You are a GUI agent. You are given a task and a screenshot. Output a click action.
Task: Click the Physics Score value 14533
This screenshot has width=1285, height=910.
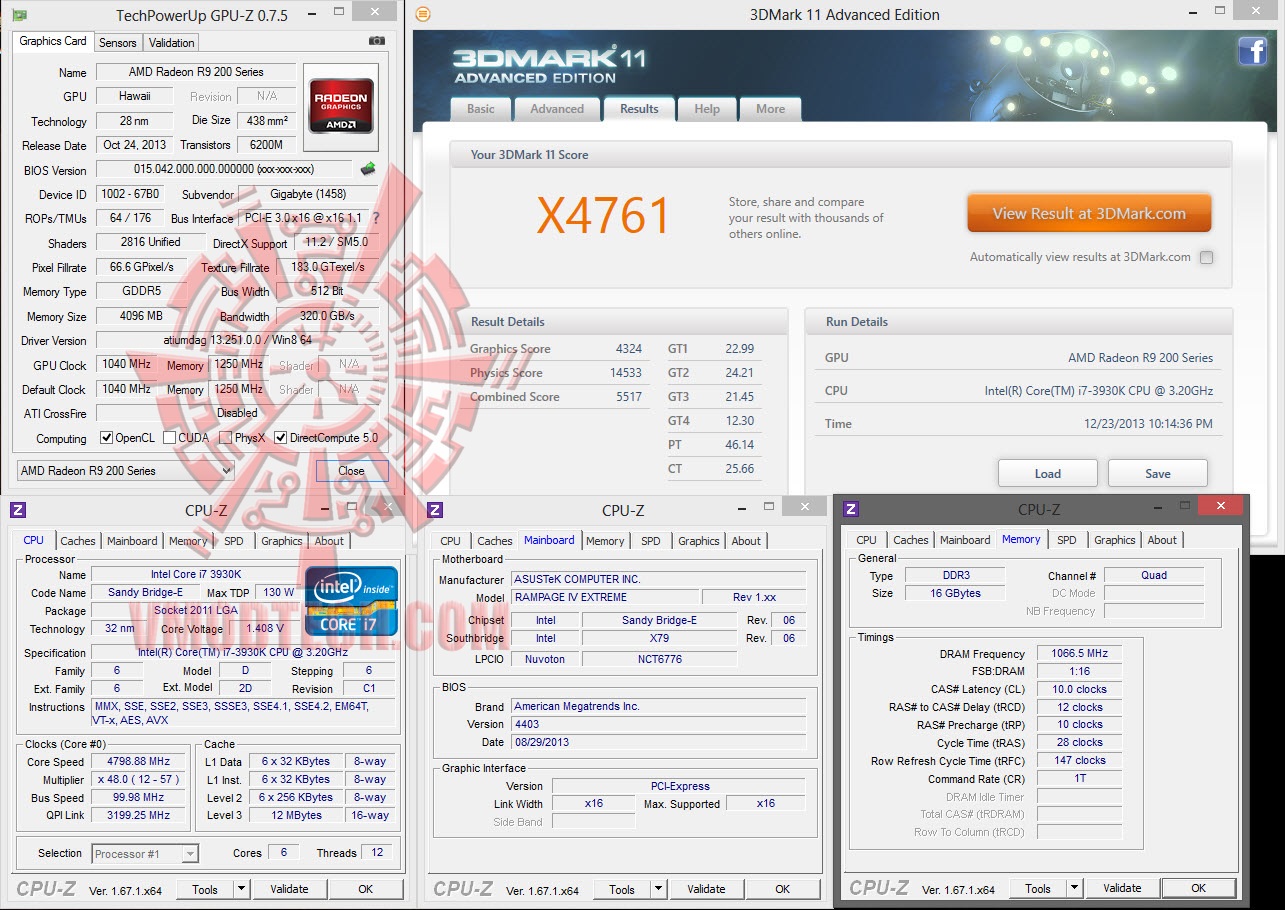pyautogui.click(x=625, y=373)
